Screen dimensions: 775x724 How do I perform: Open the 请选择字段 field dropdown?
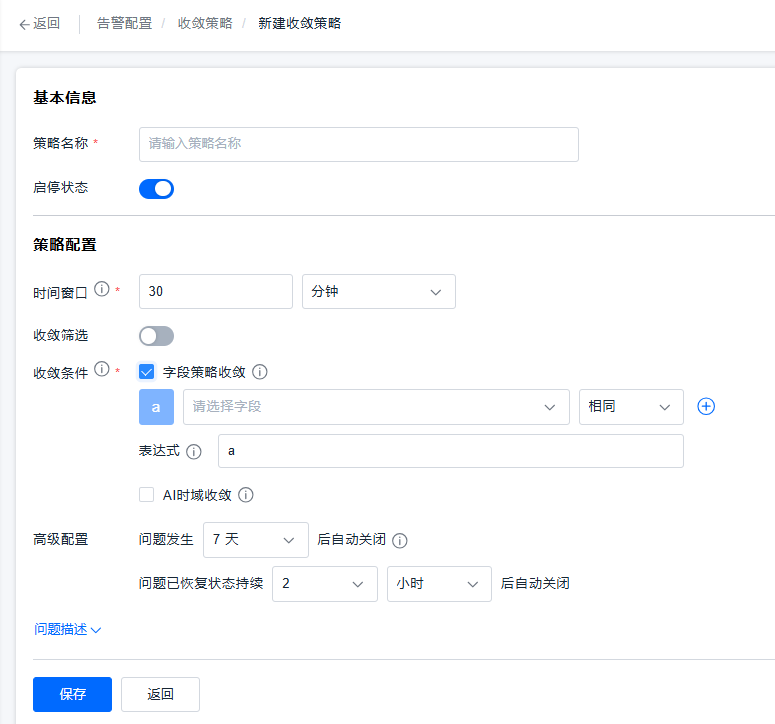pos(376,407)
